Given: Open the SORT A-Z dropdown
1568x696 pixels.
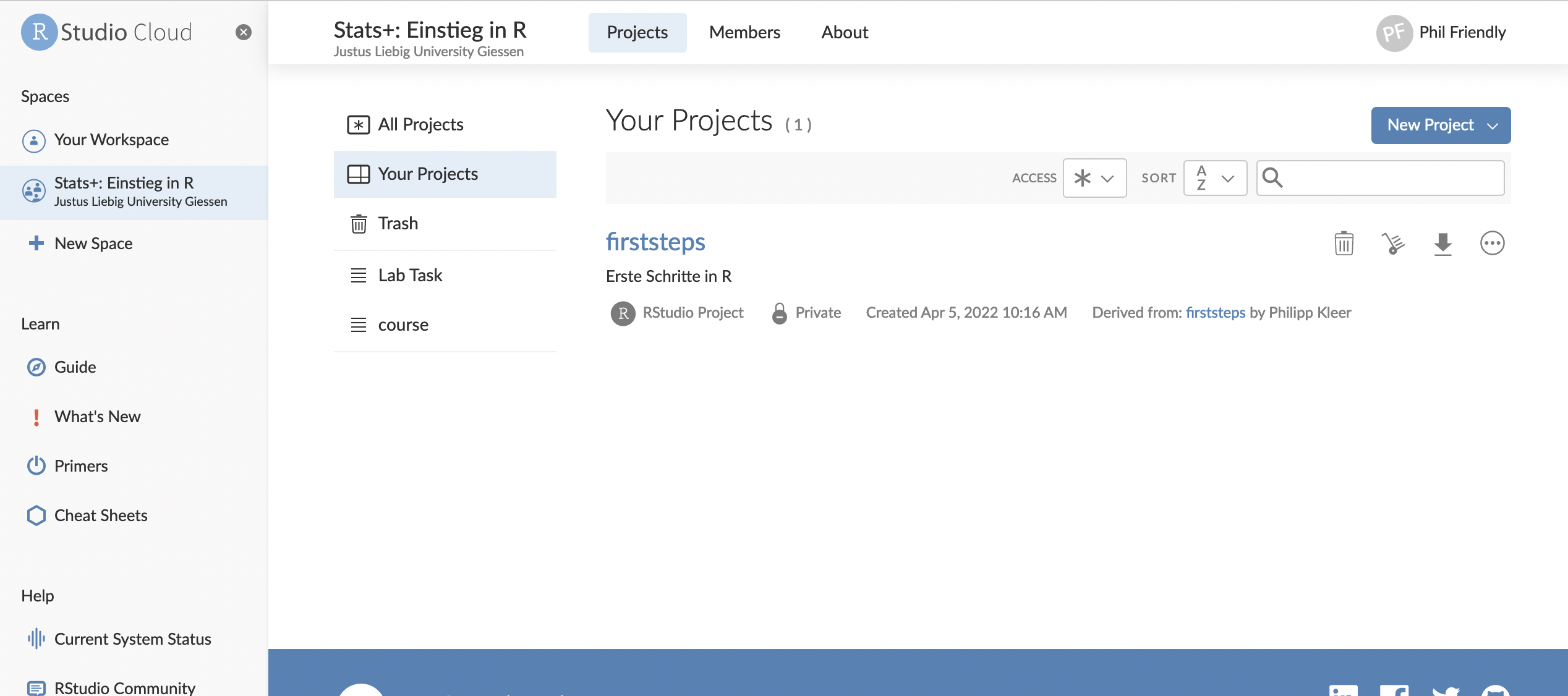Looking at the screenshot, I should (1215, 178).
